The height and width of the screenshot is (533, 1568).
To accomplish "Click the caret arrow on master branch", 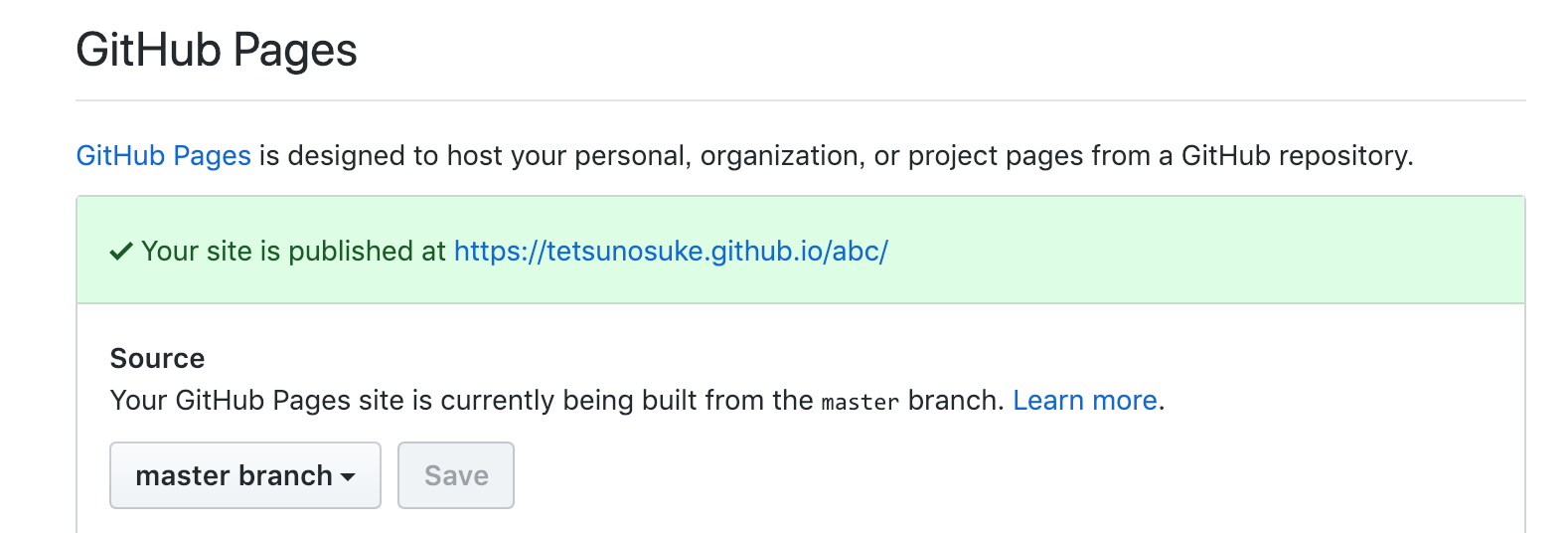I will 348,477.
